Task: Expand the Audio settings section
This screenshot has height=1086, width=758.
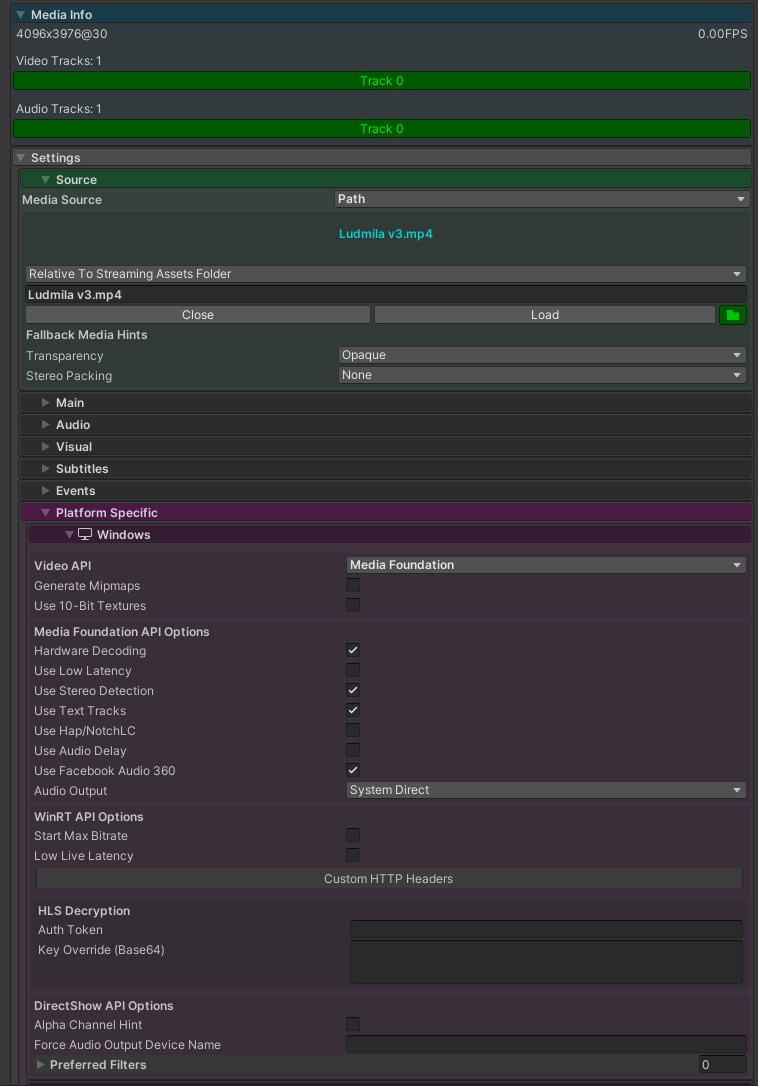Action: click(x=46, y=424)
